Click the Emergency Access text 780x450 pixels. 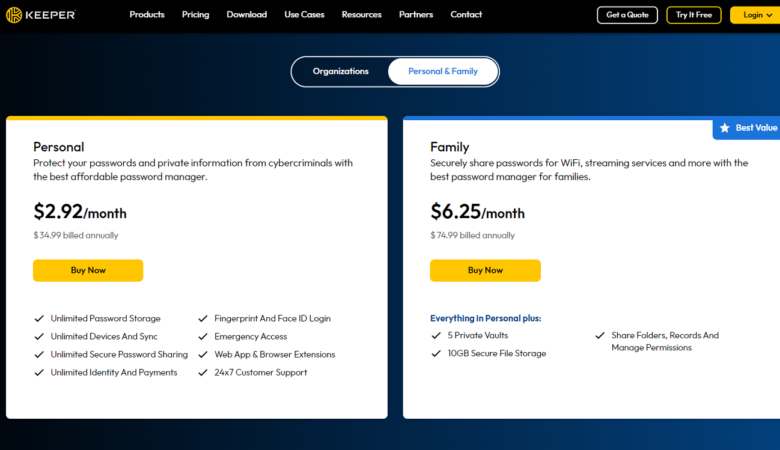pyautogui.click(x=251, y=337)
